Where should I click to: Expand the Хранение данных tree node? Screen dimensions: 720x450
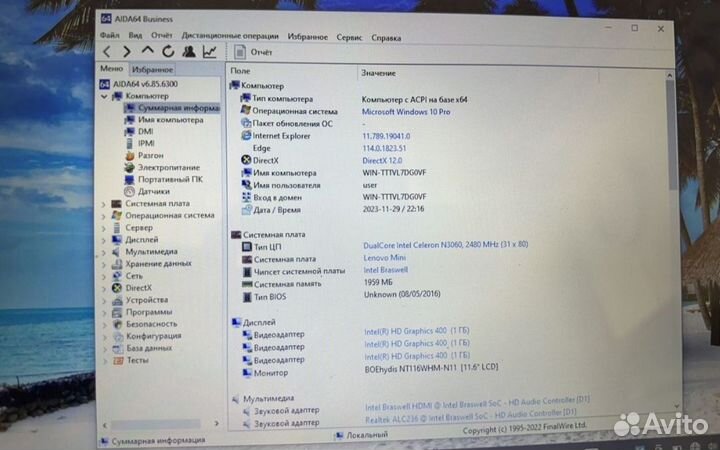coord(104,264)
